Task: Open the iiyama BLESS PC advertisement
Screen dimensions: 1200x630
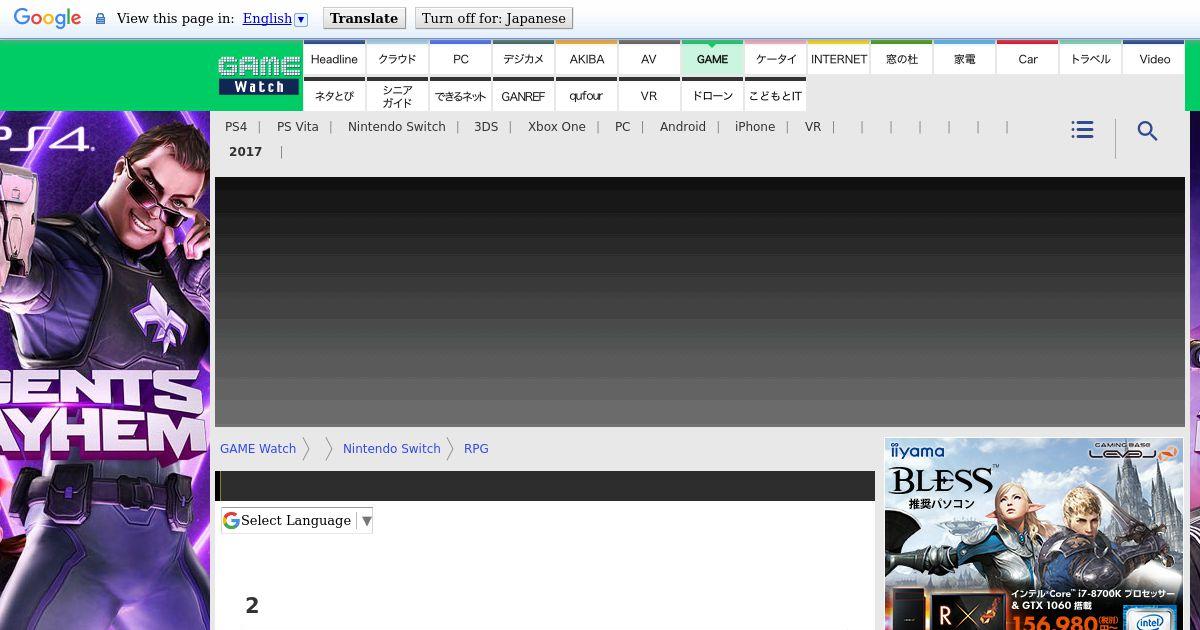Action: (x=1034, y=534)
